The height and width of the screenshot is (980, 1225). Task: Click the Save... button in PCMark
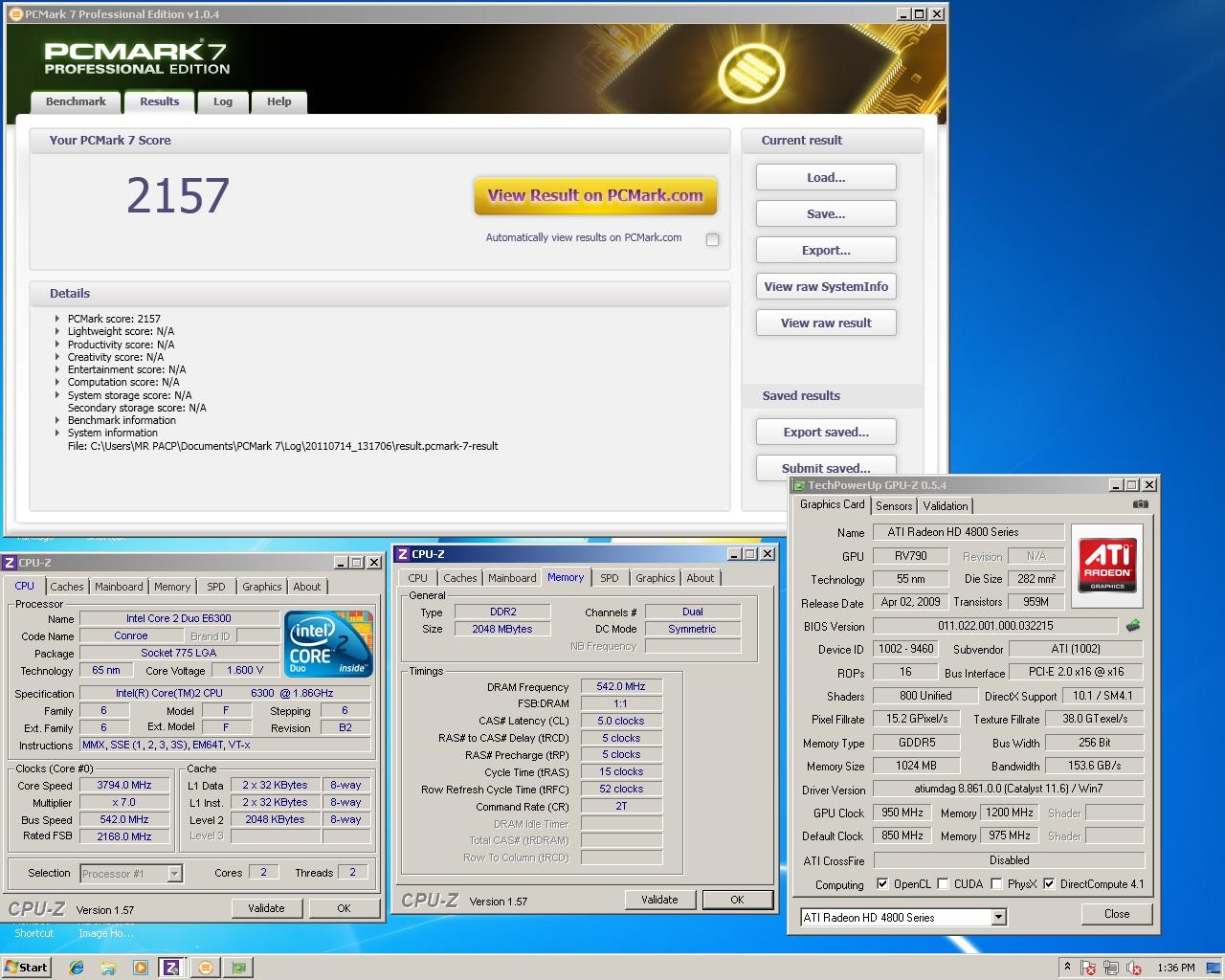tap(826, 213)
